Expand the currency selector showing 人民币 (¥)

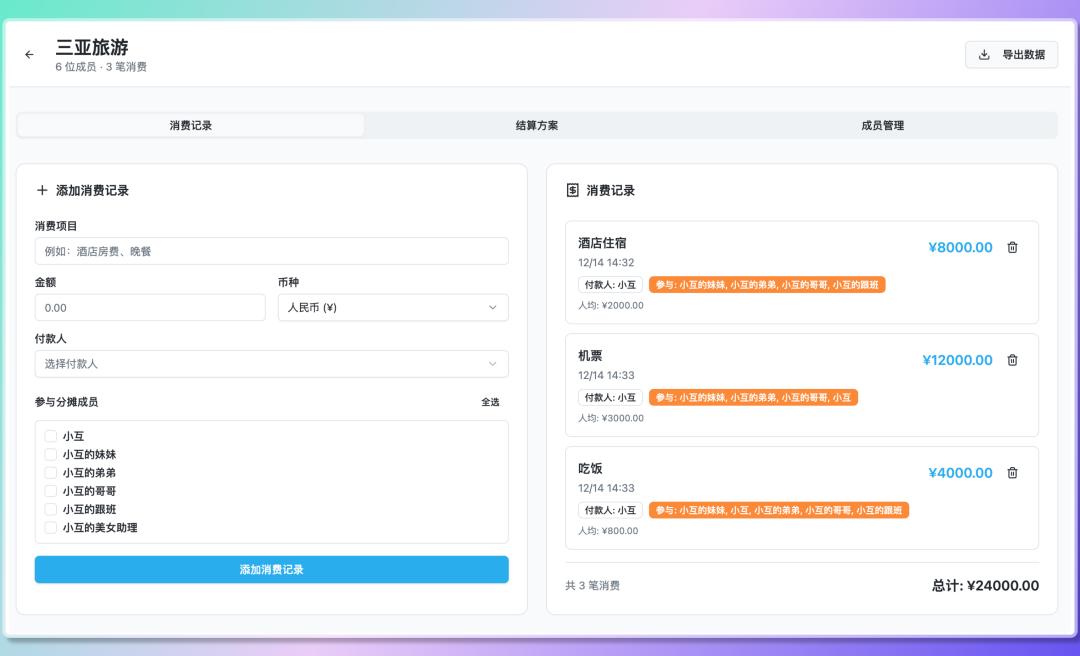392,307
